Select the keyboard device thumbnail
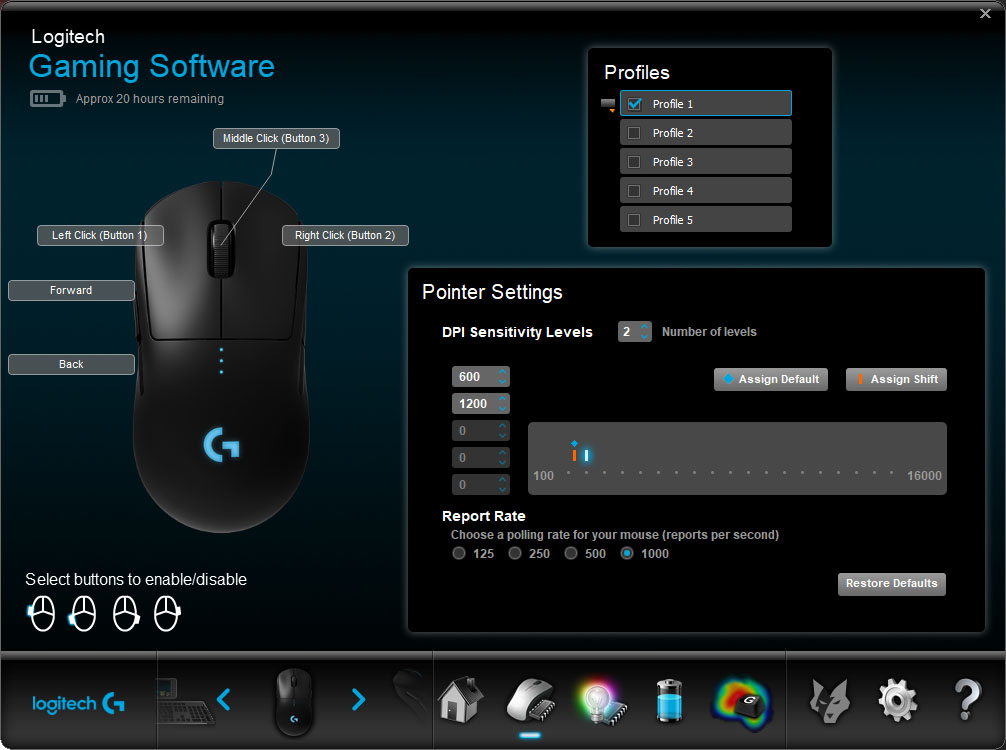Image resolution: width=1006 pixels, height=750 pixels. click(185, 701)
